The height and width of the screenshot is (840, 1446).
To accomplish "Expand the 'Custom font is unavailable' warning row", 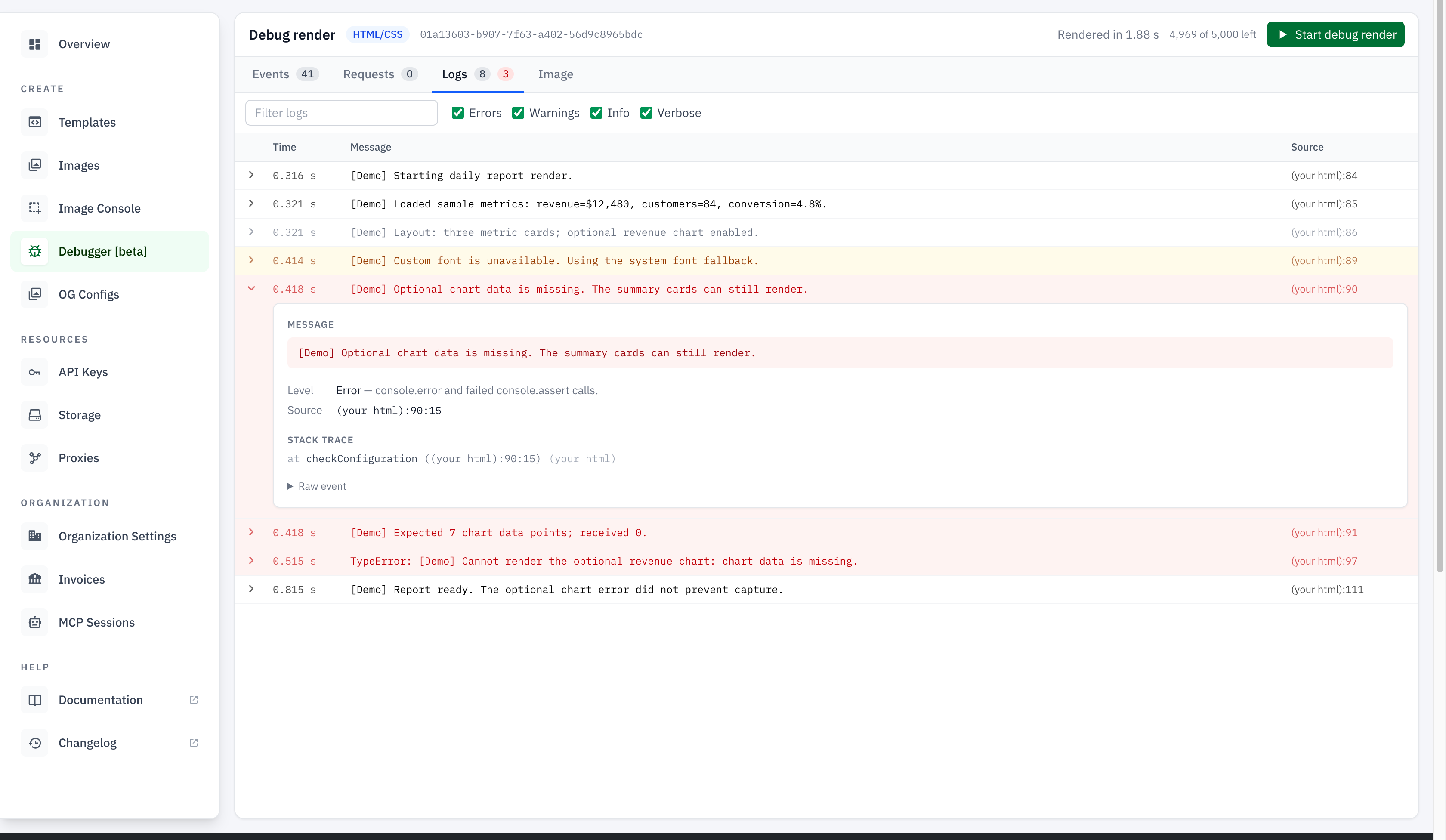I will click(x=251, y=260).
